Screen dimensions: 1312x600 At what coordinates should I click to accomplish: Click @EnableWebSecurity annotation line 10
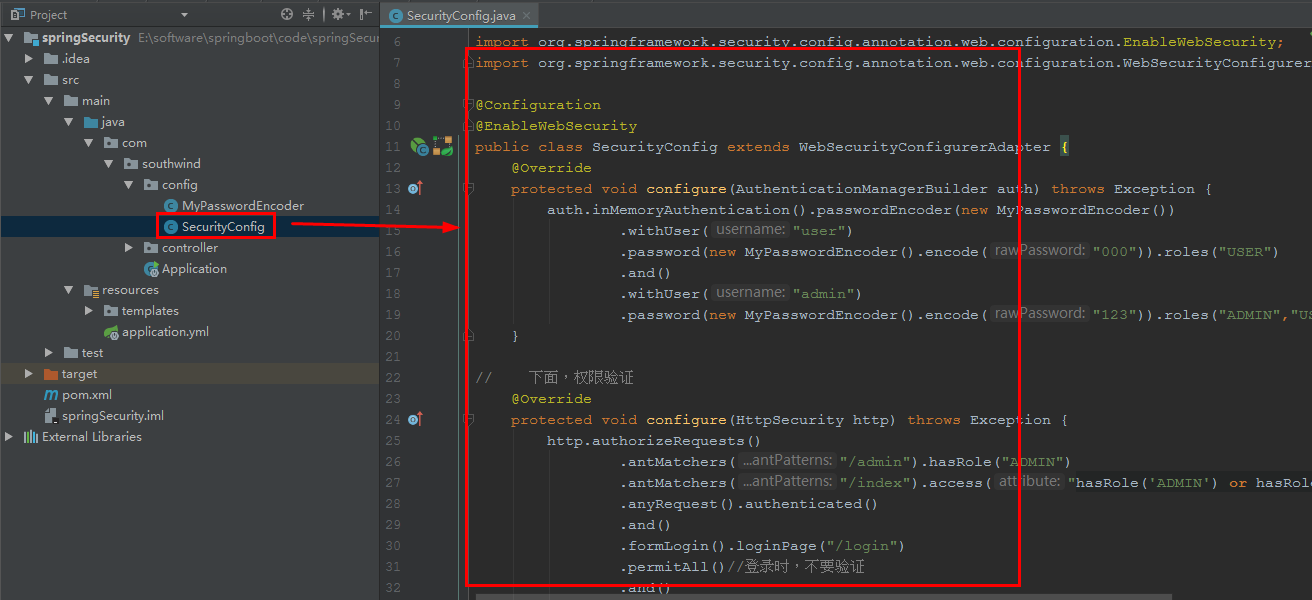coord(556,126)
